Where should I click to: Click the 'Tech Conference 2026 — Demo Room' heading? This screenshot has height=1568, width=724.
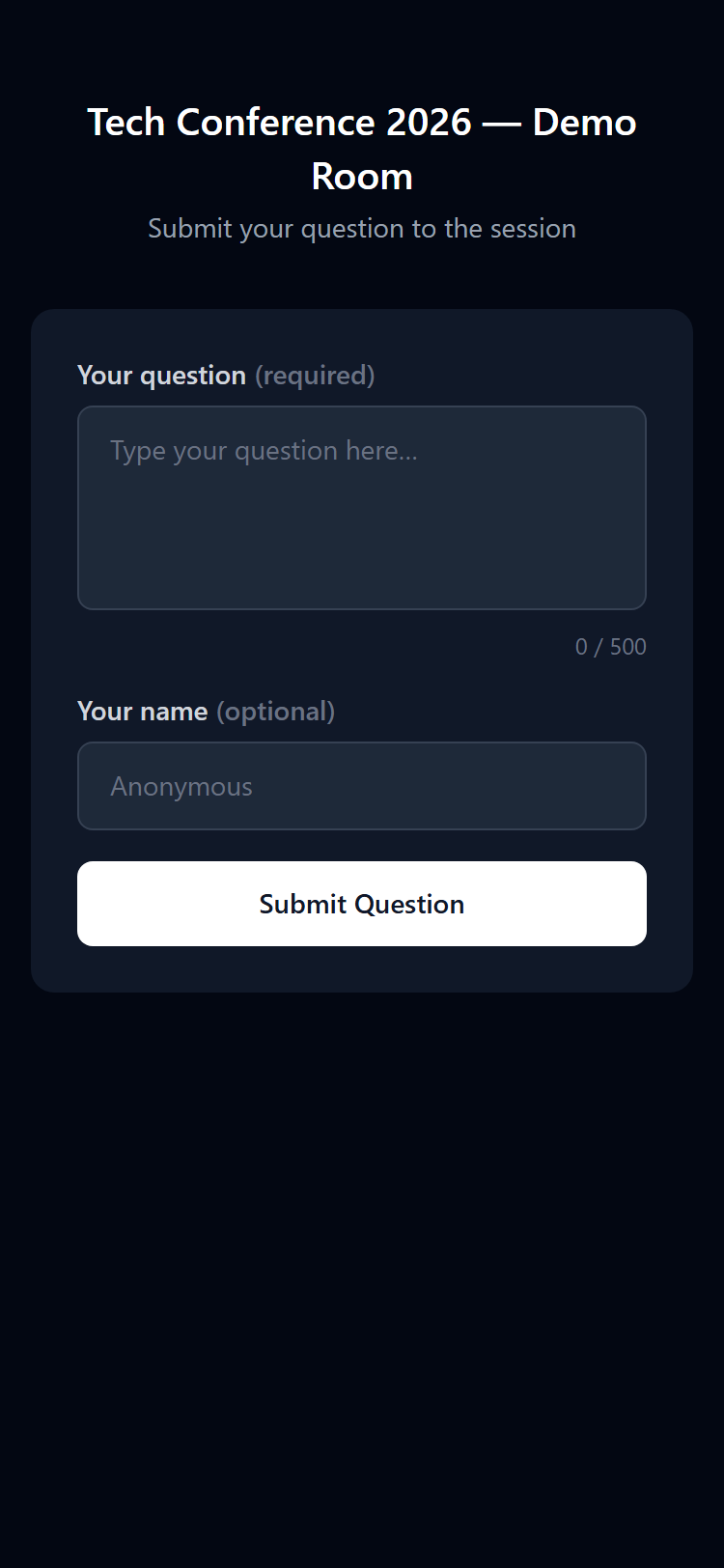pyautogui.click(x=362, y=149)
